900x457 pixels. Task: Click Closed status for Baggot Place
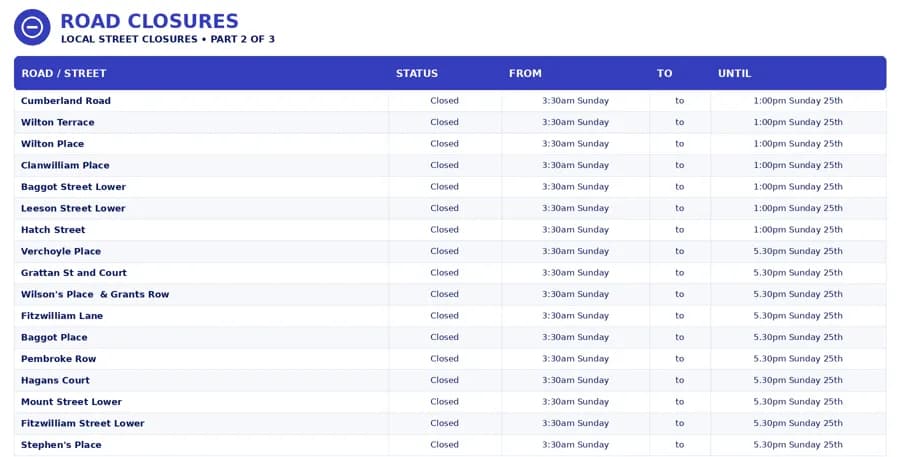pos(444,338)
